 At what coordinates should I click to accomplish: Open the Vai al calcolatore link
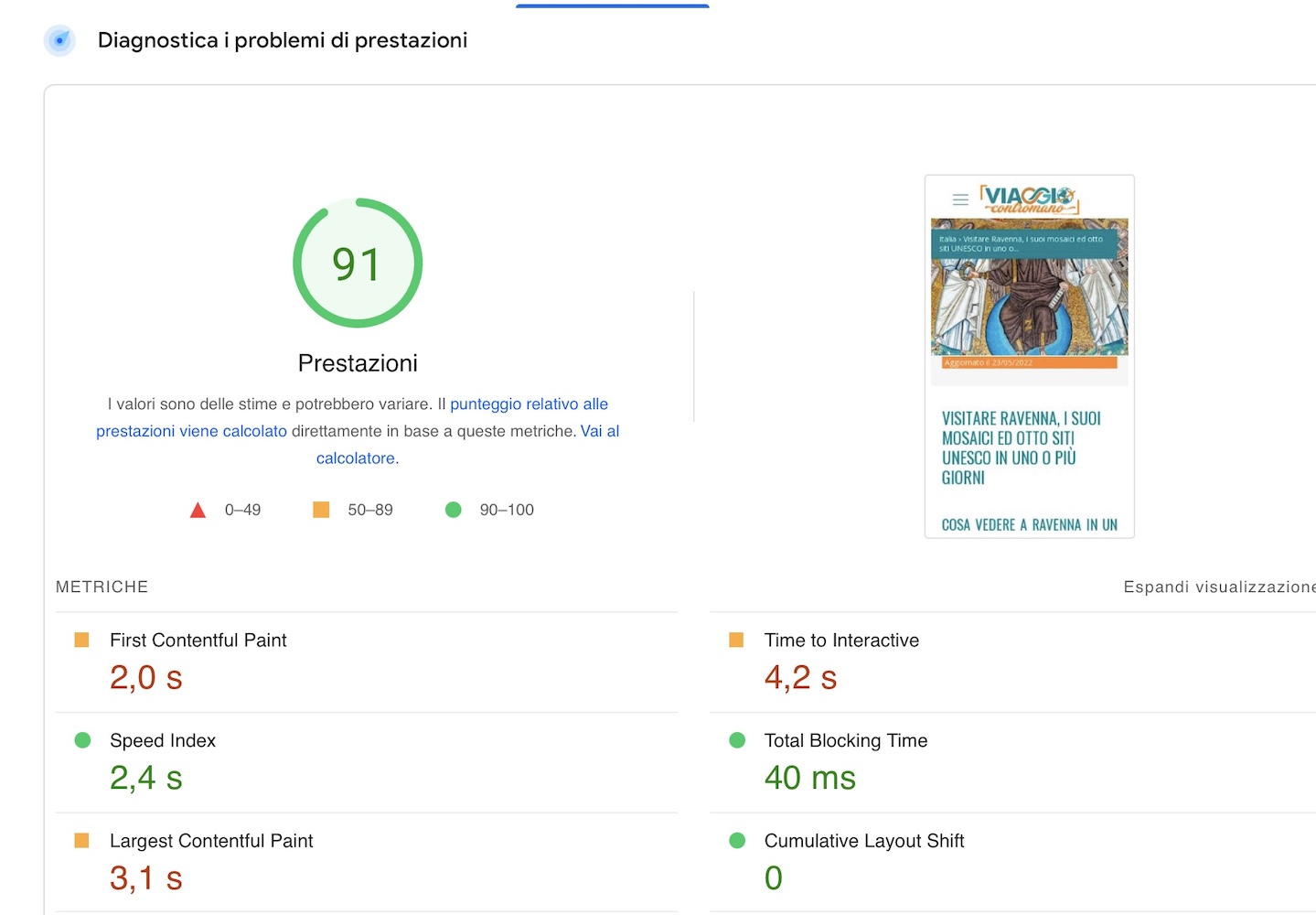(356, 457)
